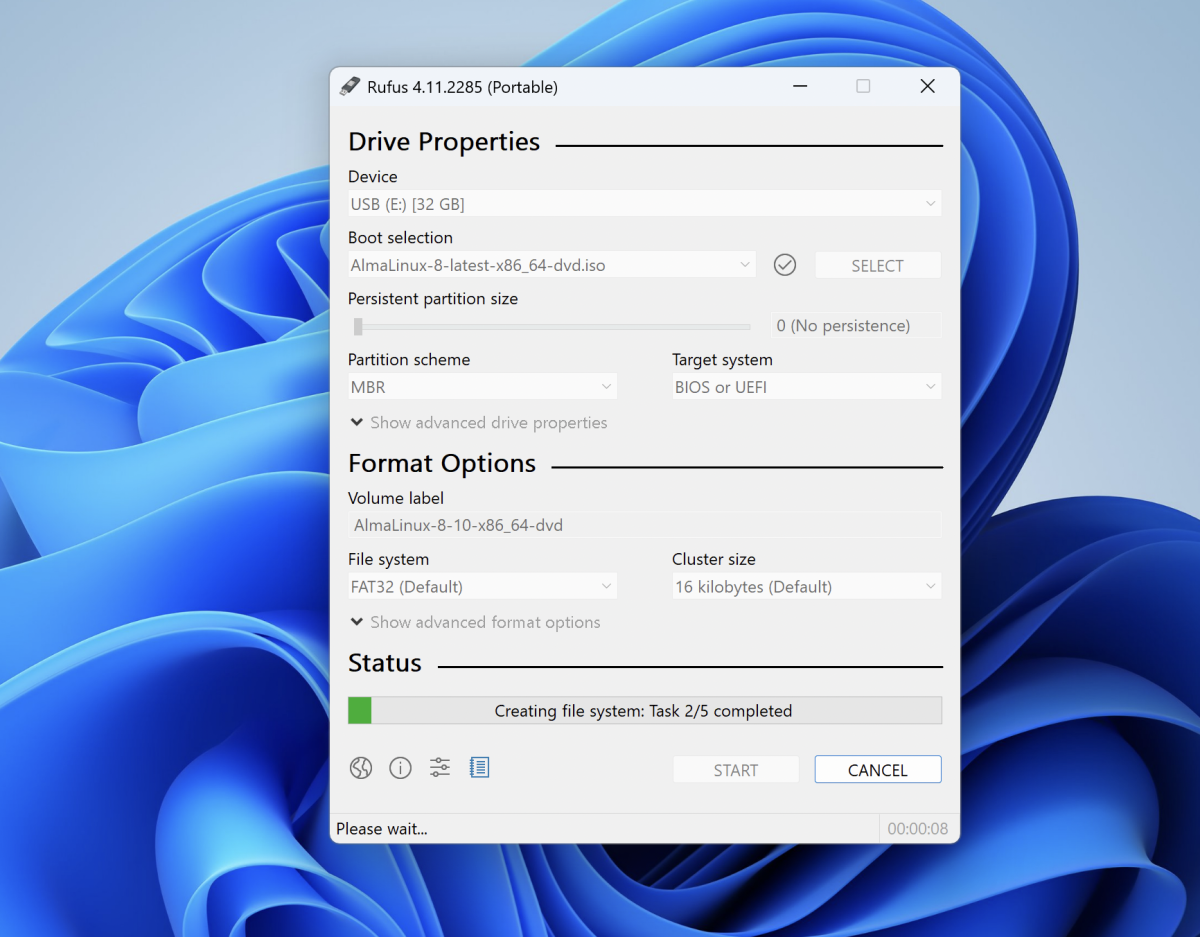Open the Device dropdown USB (E:)
Screen dimensions: 1200x937
(x=644, y=204)
